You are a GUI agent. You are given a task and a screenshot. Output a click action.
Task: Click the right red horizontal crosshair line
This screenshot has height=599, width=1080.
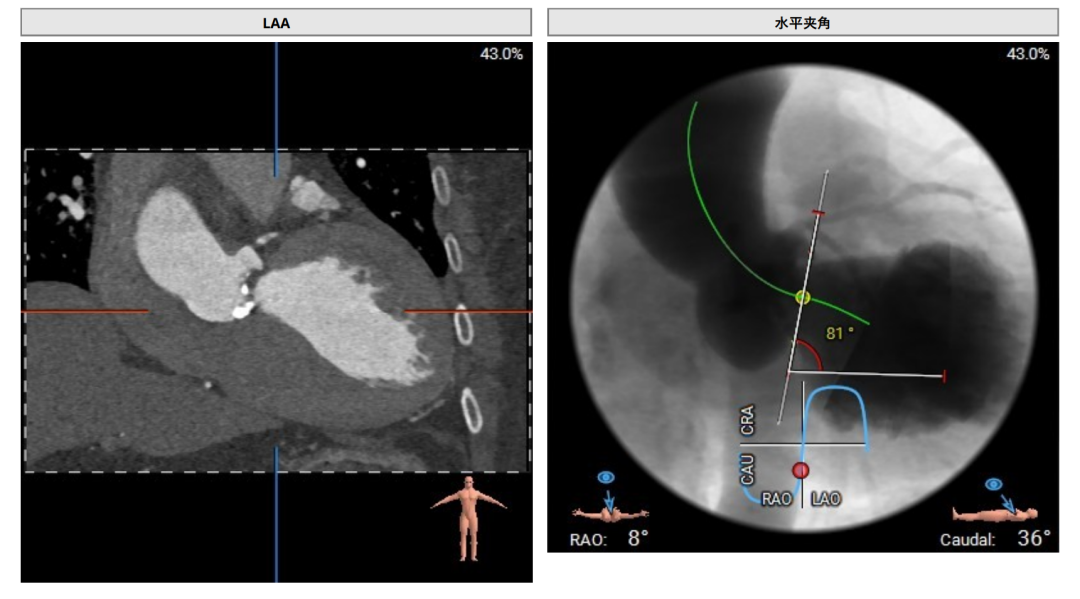[x=468, y=312]
